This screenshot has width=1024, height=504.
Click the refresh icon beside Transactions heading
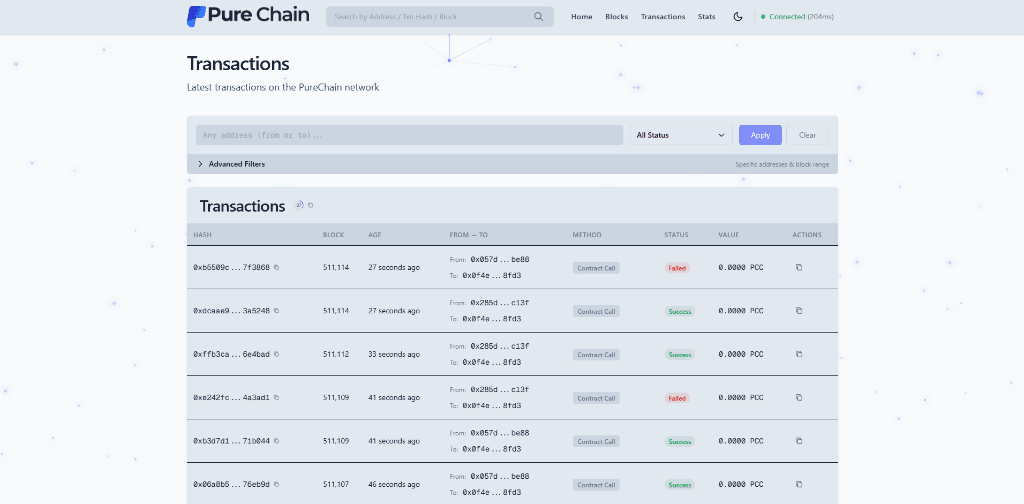[311, 205]
